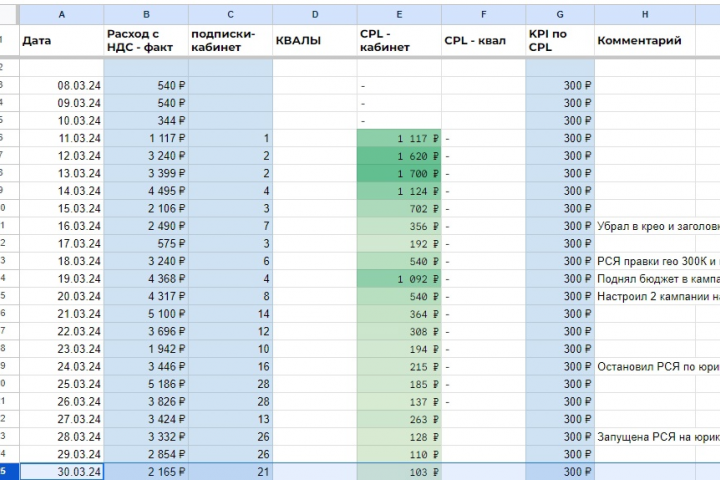Select column A header
The image size is (720, 480).
click(x=62, y=14)
